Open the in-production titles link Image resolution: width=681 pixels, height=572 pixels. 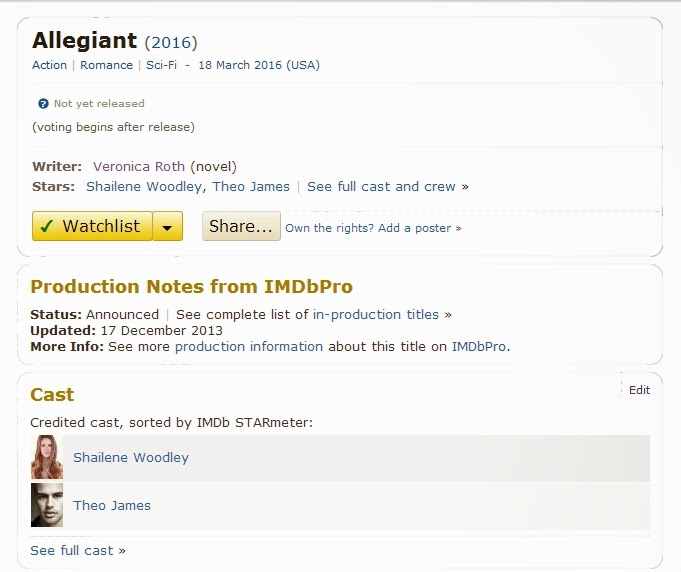376,314
